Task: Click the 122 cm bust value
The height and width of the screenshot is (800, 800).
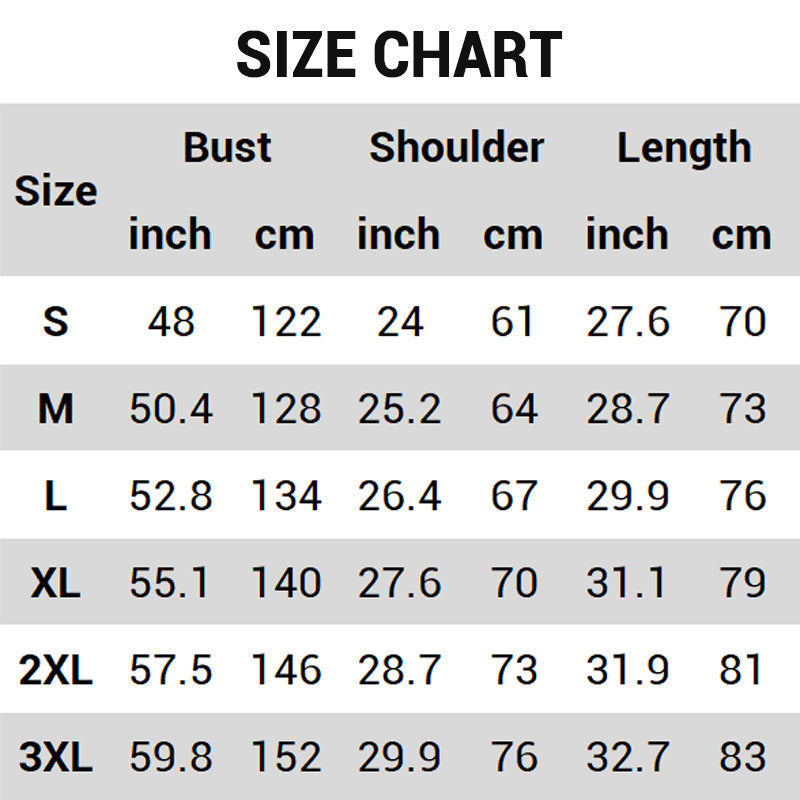Action: pyautogui.click(x=285, y=322)
